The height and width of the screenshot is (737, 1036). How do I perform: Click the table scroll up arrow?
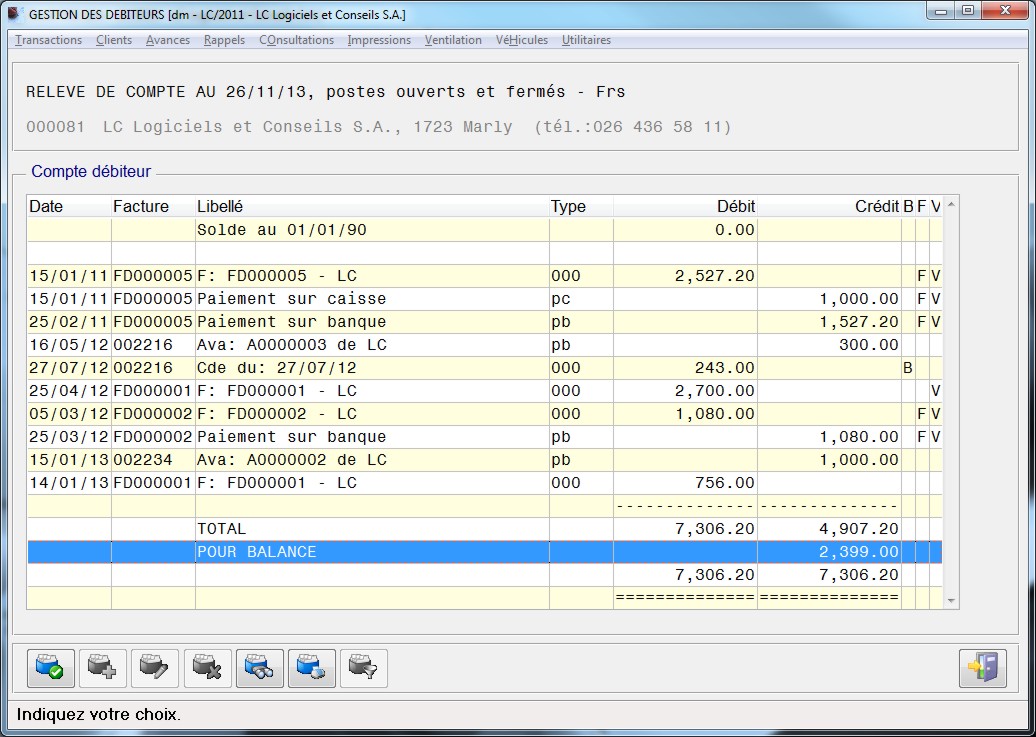click(x=951, y=204)
